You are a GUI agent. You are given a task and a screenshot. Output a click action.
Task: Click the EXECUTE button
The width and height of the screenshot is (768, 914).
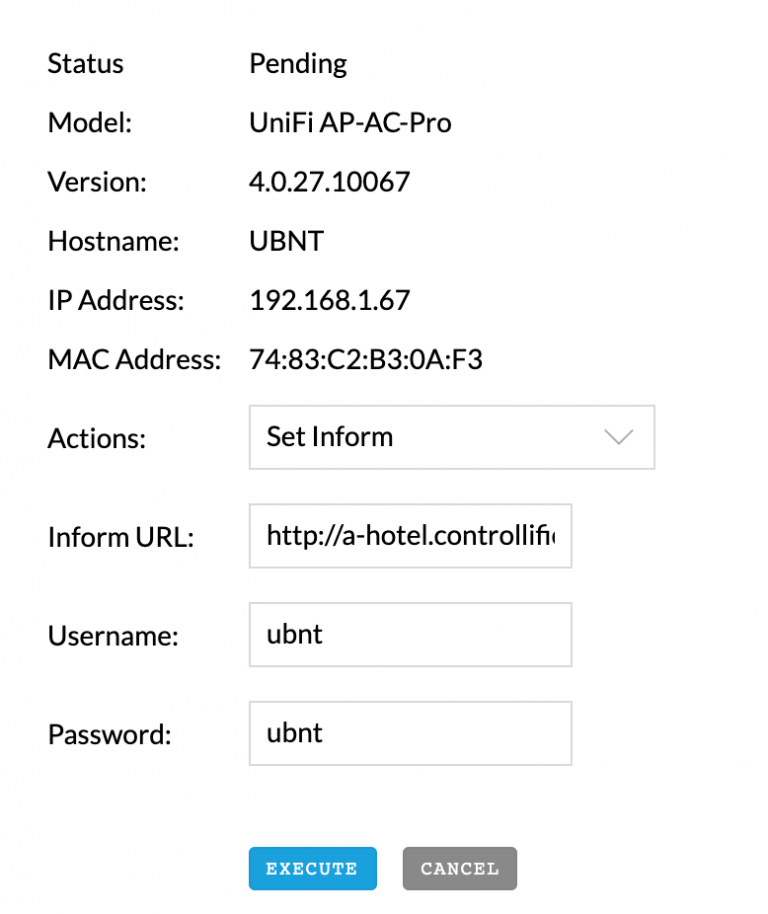[312, 868]
